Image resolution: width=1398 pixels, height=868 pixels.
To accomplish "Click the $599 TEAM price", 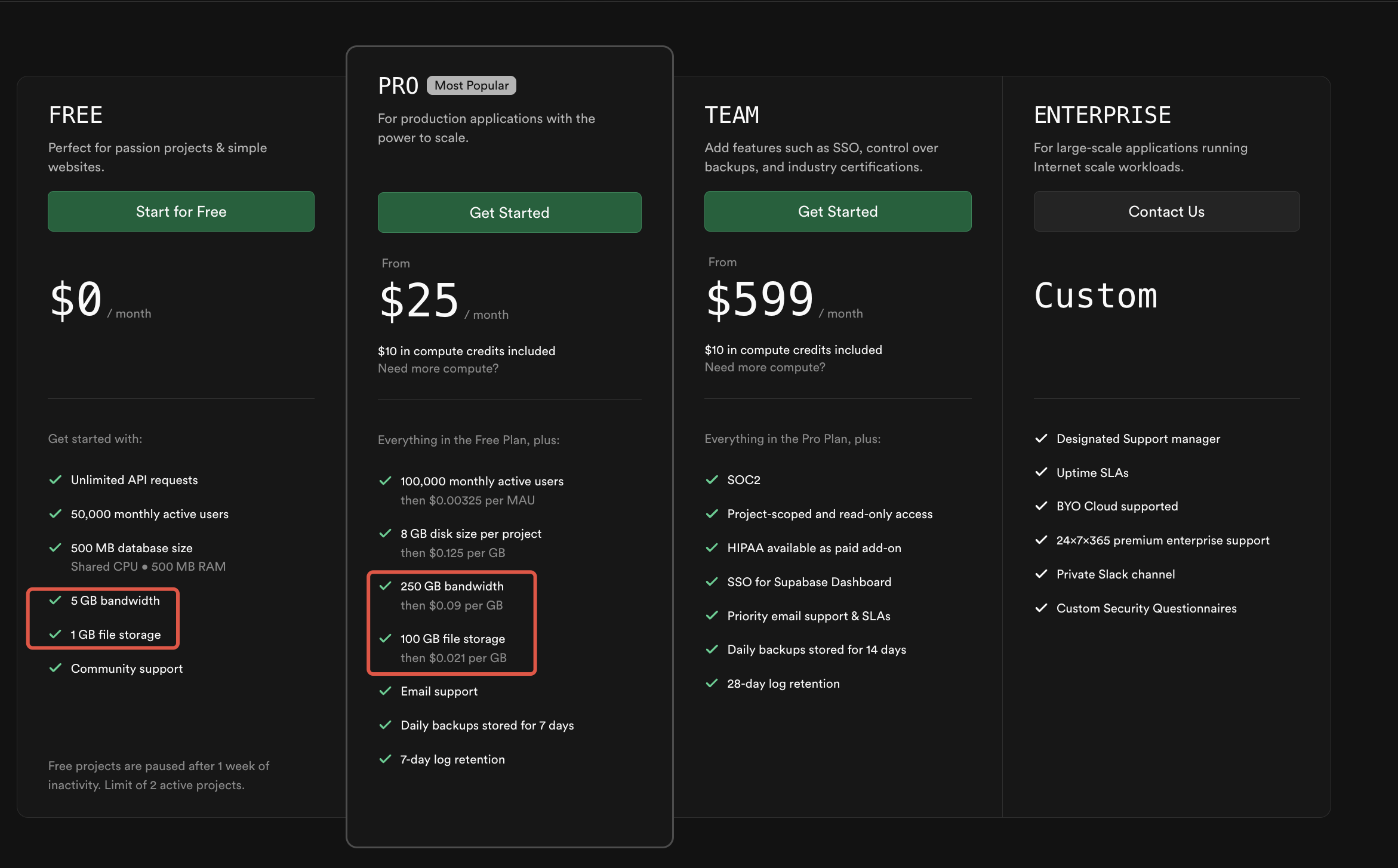I will tap(759, 299).
